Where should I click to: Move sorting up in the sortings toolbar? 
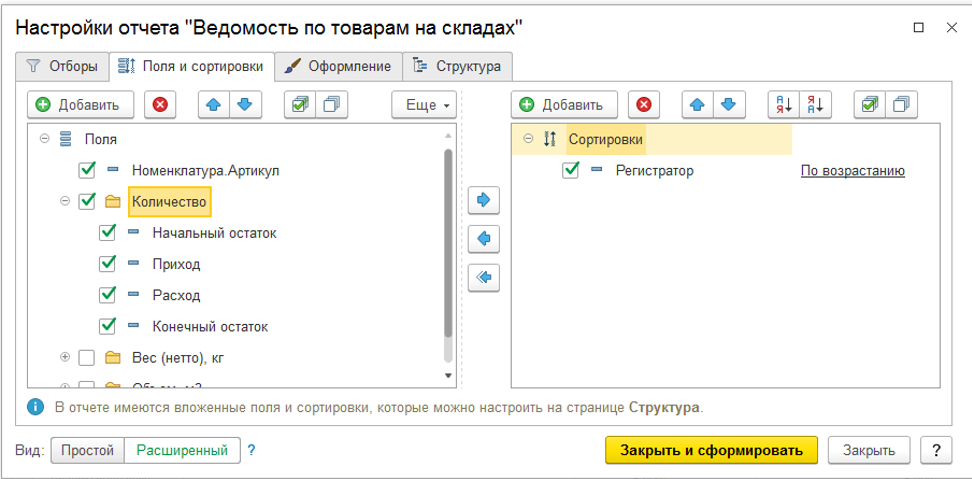[x=698, y=105]
